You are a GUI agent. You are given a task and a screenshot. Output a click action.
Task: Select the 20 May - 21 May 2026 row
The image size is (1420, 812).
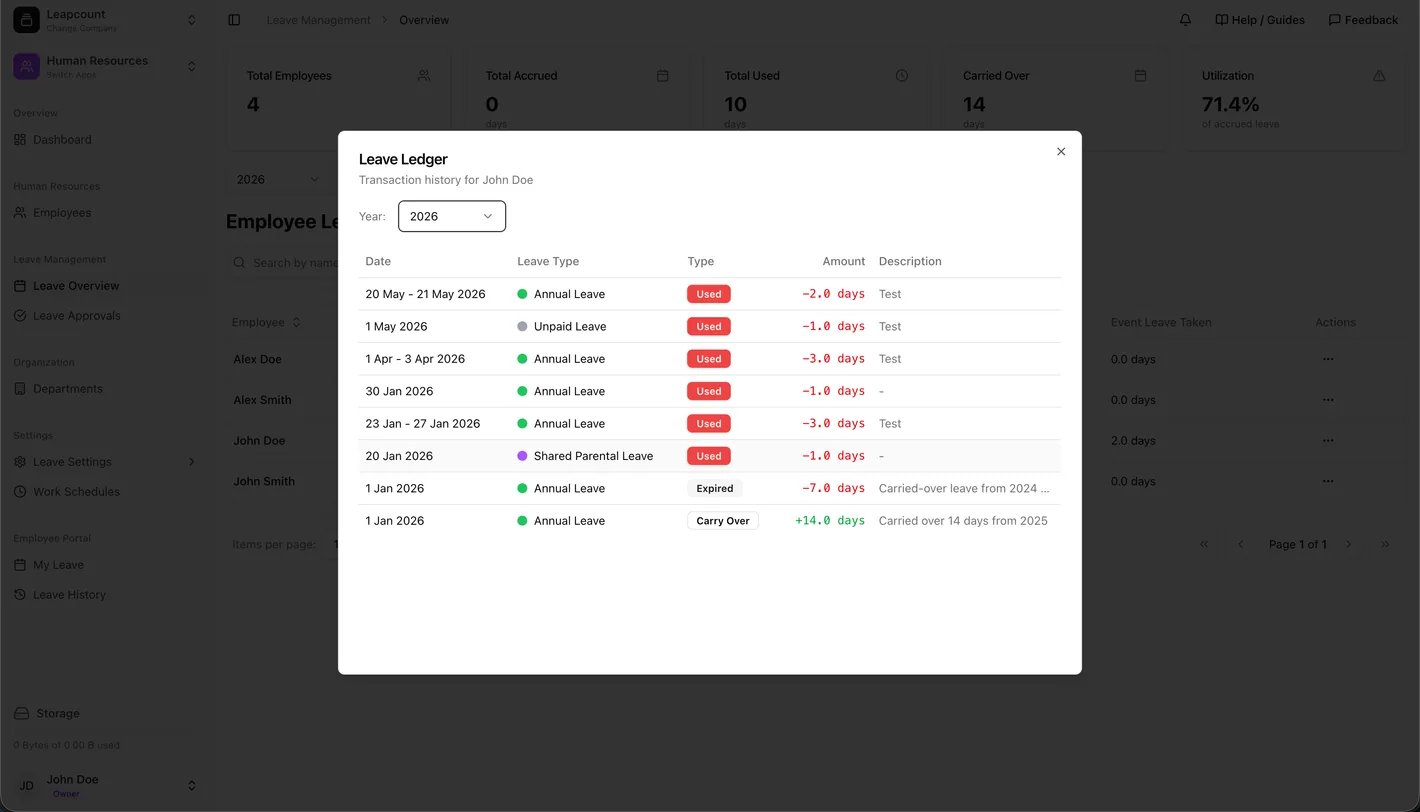point(710,294)
